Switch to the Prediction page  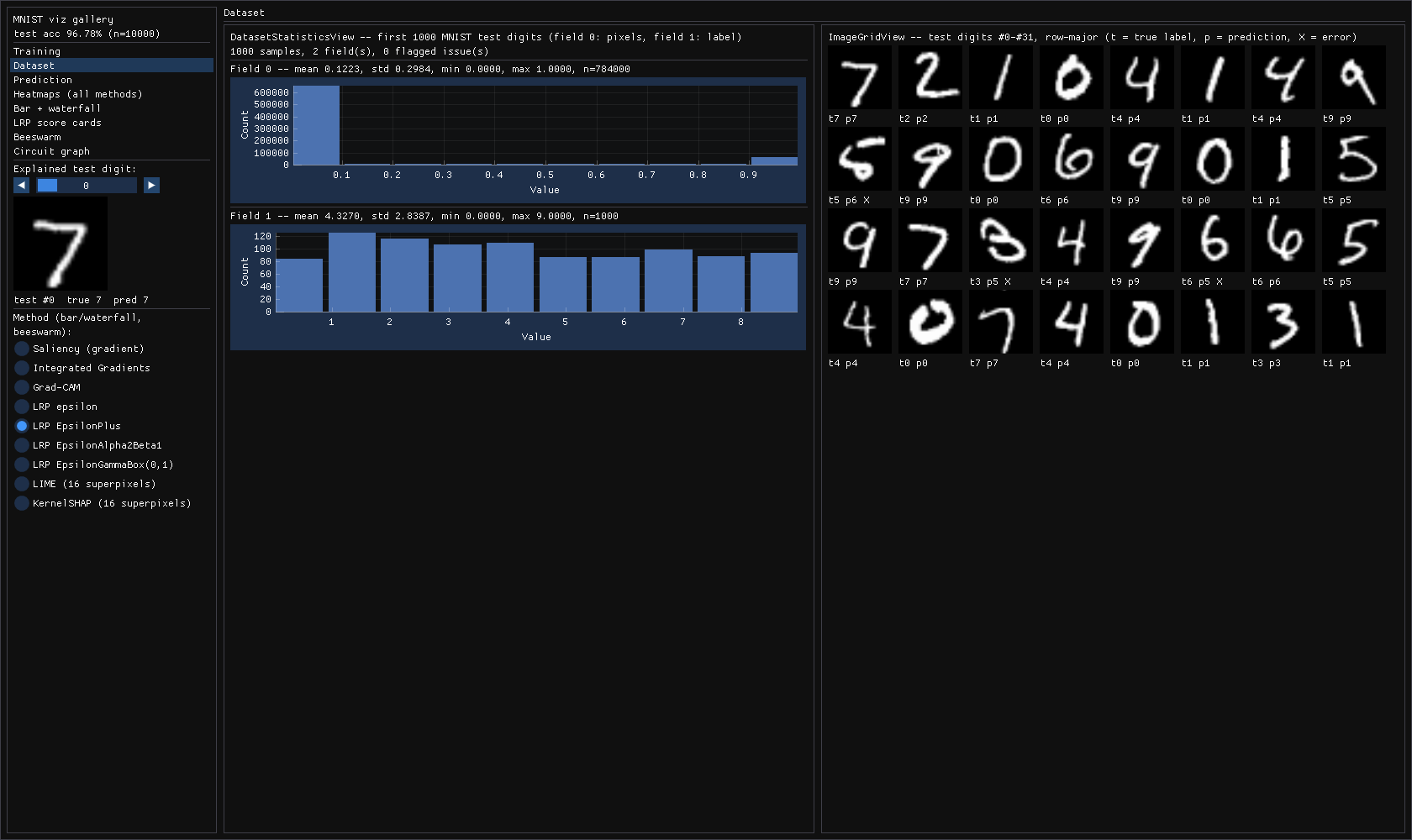point(111,80)
